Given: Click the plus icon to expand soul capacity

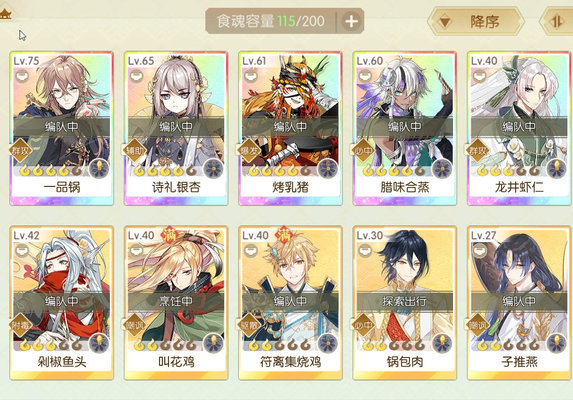Looking at the screenshot, I should [351, 21].
